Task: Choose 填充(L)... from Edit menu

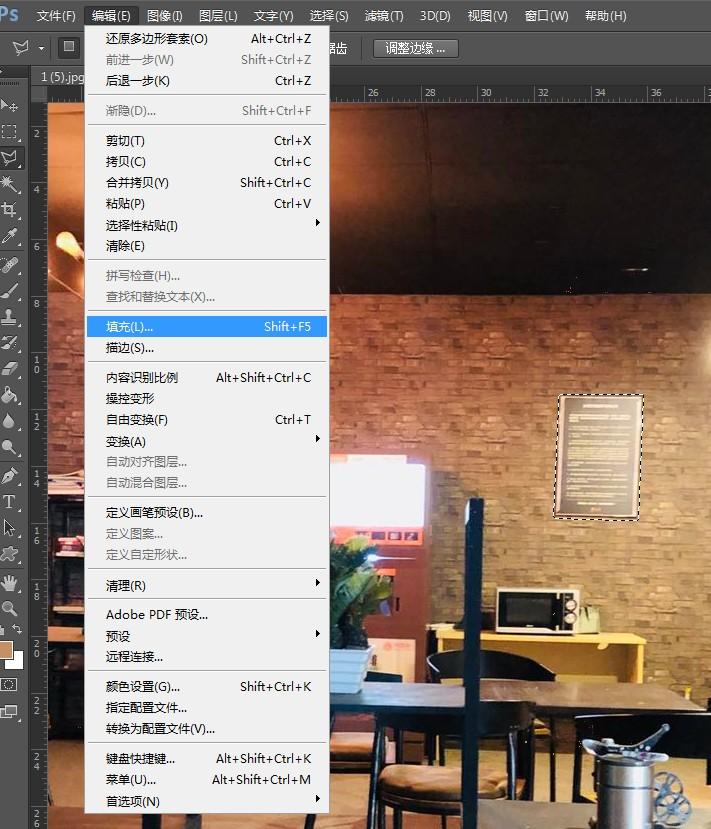Action: (x=207, y=327)
